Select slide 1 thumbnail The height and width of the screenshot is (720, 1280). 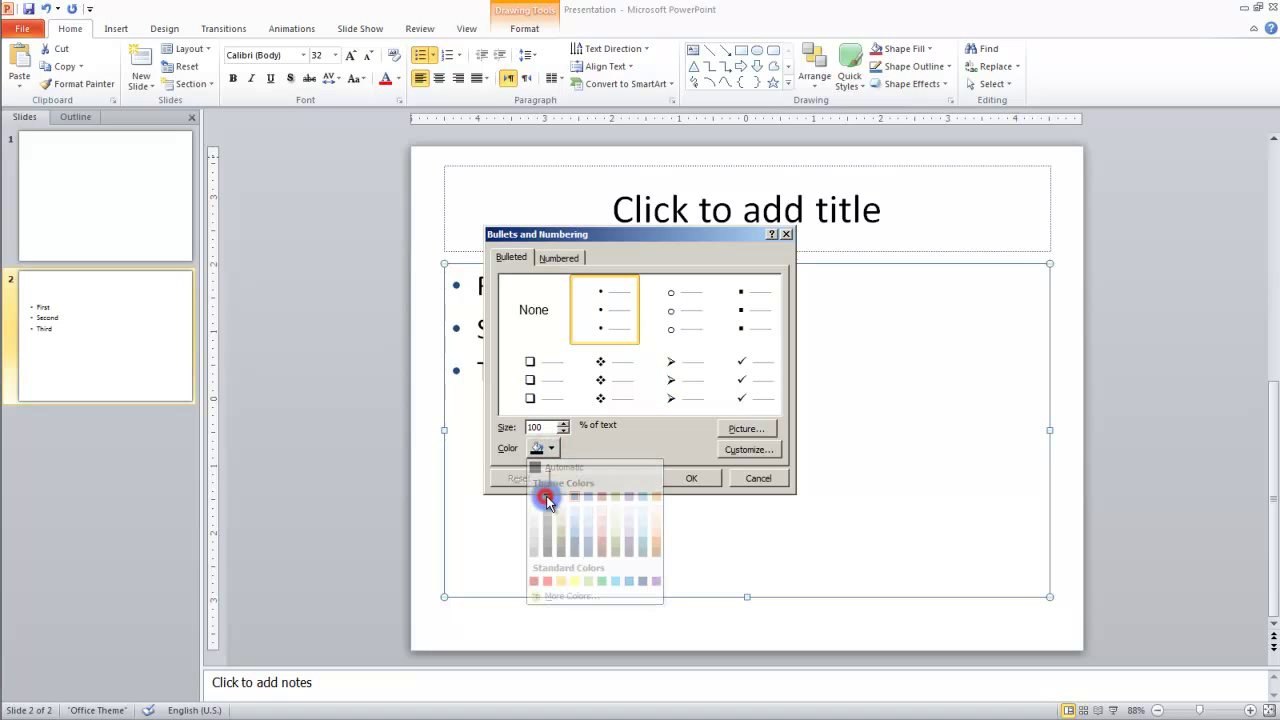point(105,196)
